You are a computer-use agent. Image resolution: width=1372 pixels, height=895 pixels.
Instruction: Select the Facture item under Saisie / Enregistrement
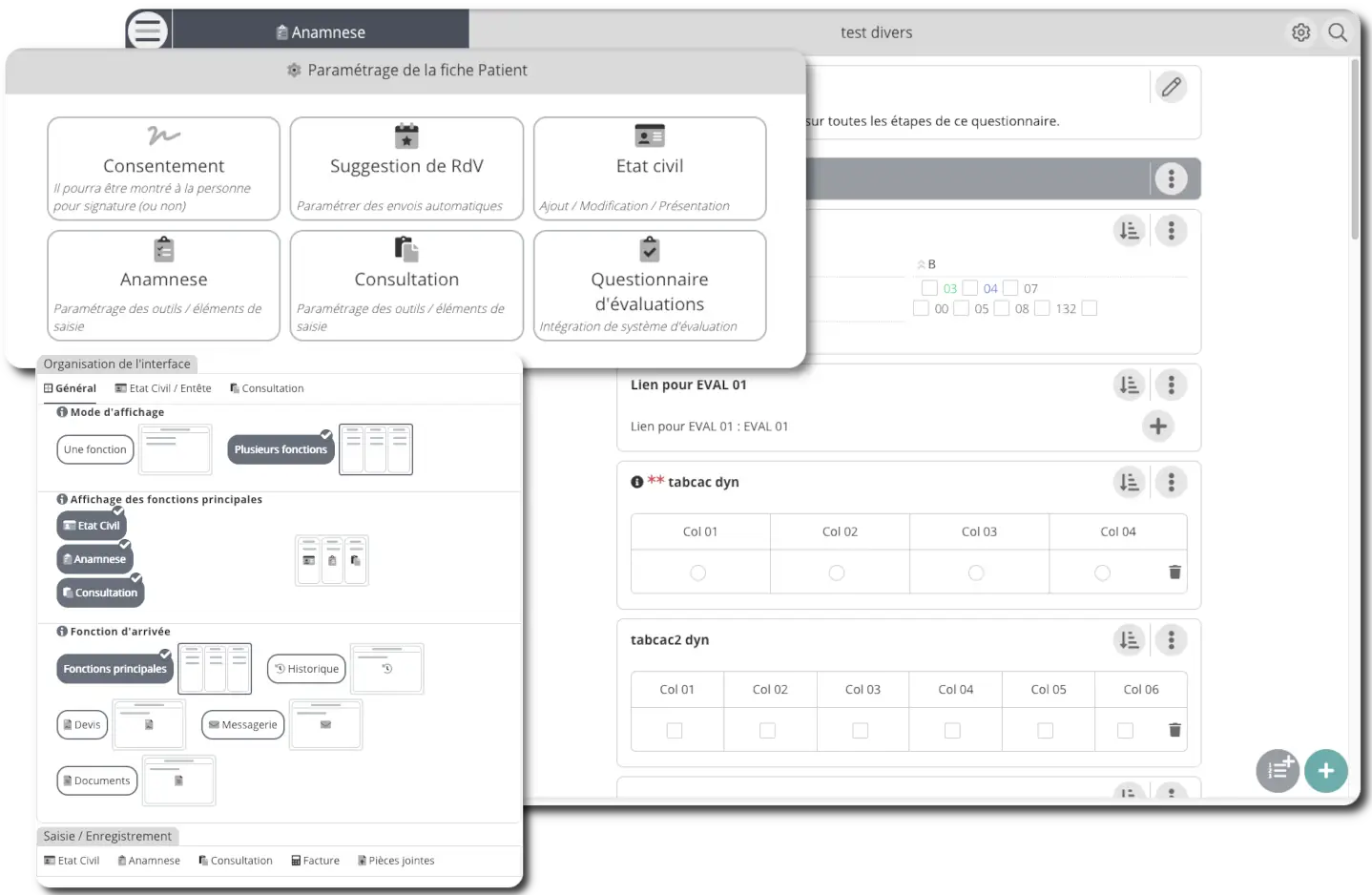pos(315,860)
